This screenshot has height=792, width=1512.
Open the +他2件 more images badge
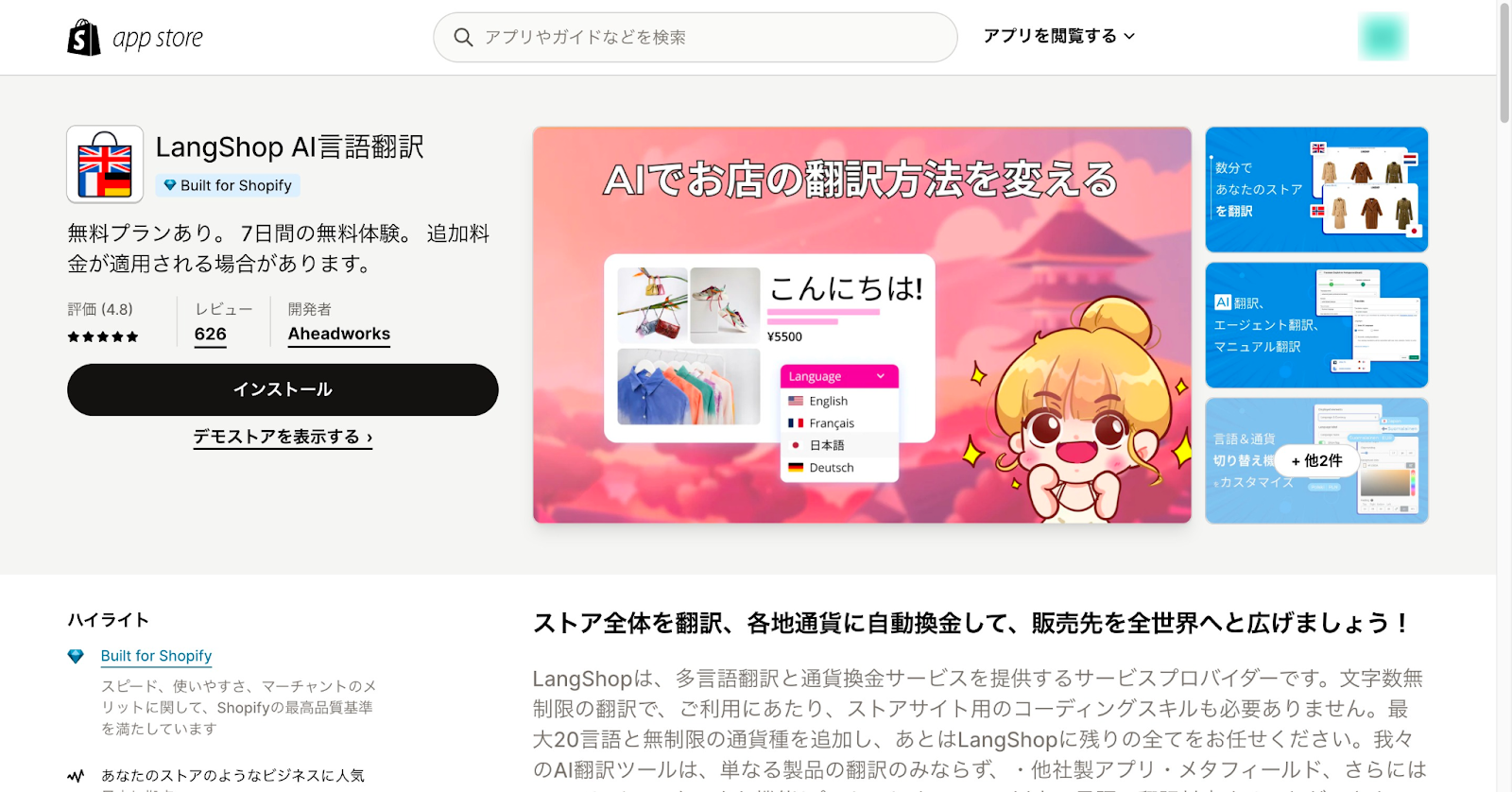click(x=1316, y=460)
